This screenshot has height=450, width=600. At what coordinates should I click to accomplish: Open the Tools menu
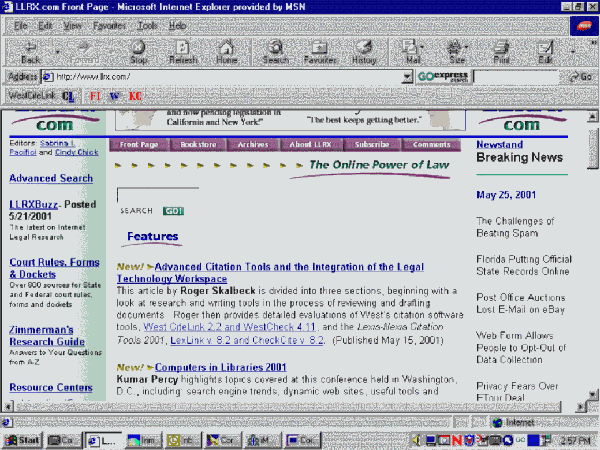click(x=147, y=23)
